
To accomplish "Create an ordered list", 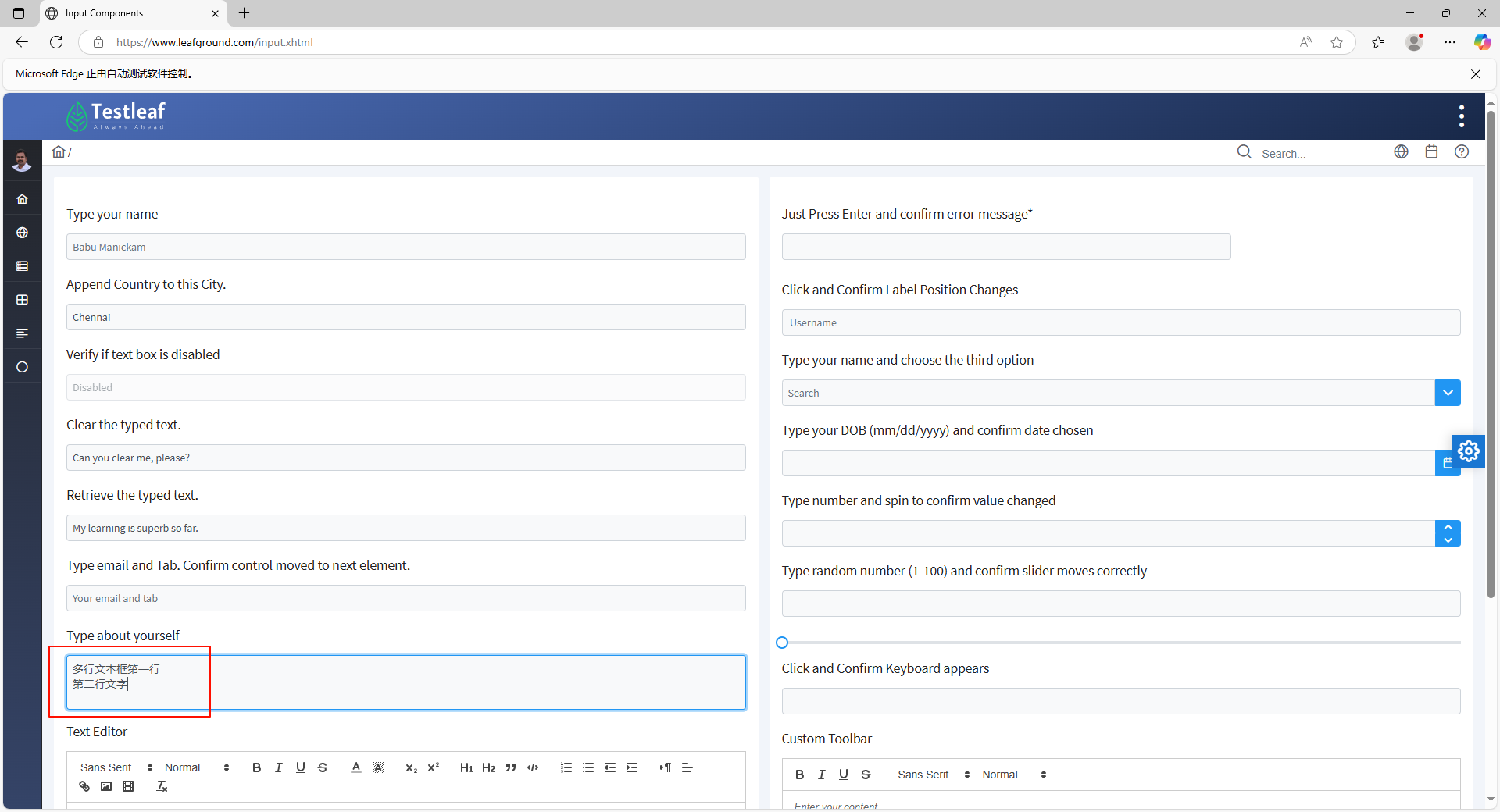I will coord(566,767).
